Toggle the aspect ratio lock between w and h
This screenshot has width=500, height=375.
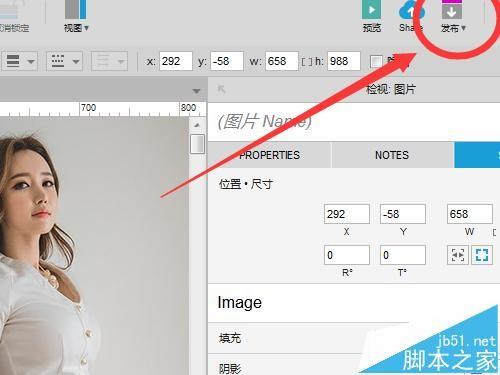307,62
